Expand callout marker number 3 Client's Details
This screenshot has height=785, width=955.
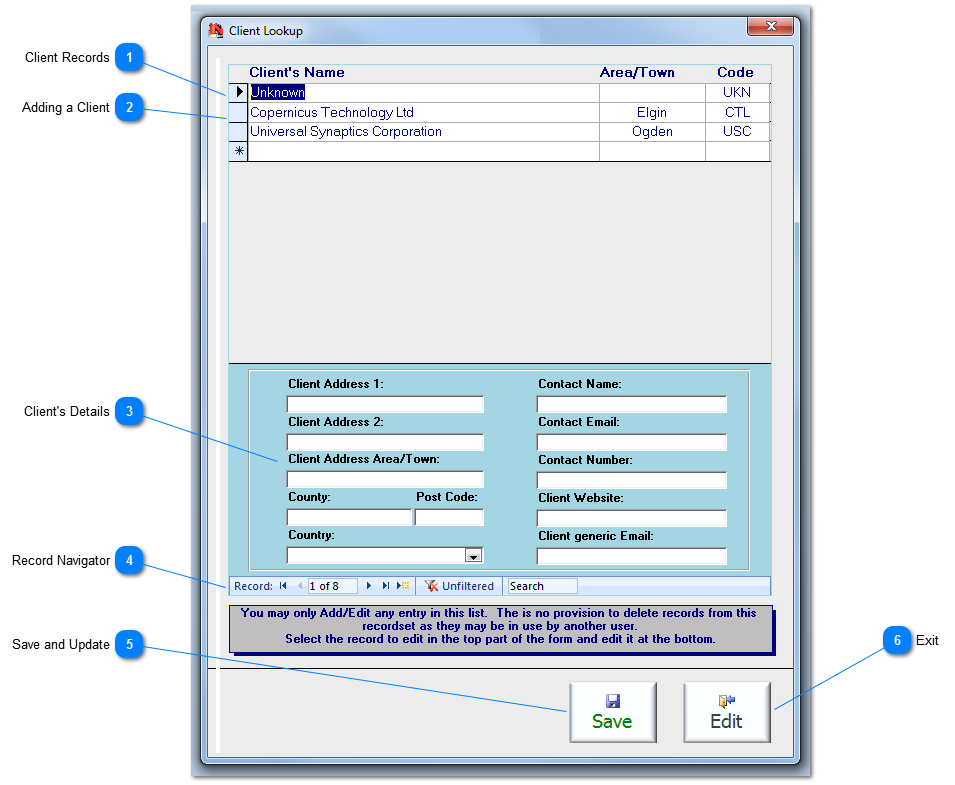click(129, 411)
